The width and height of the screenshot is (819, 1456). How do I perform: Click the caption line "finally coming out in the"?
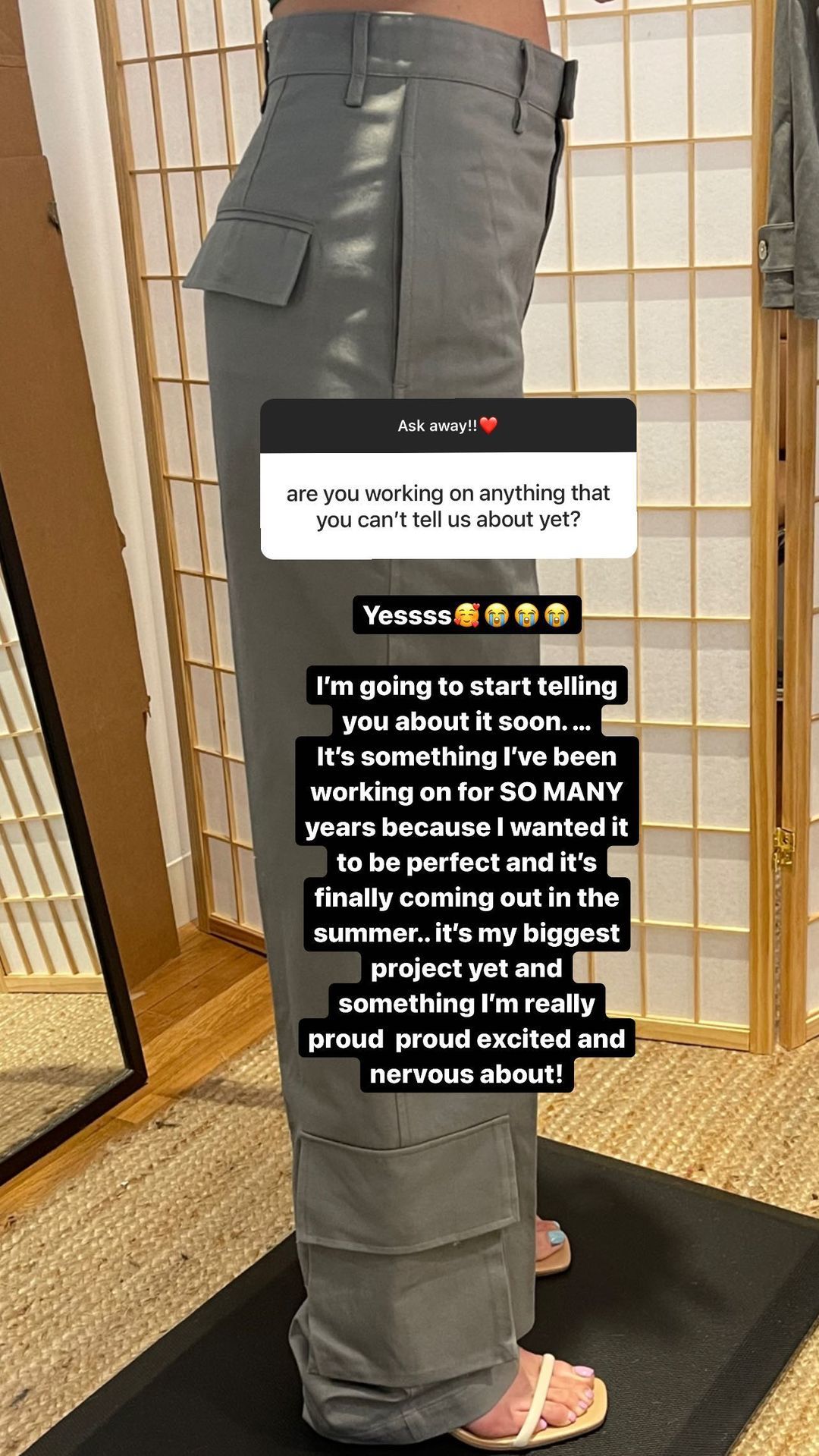(x=466, y=898)
